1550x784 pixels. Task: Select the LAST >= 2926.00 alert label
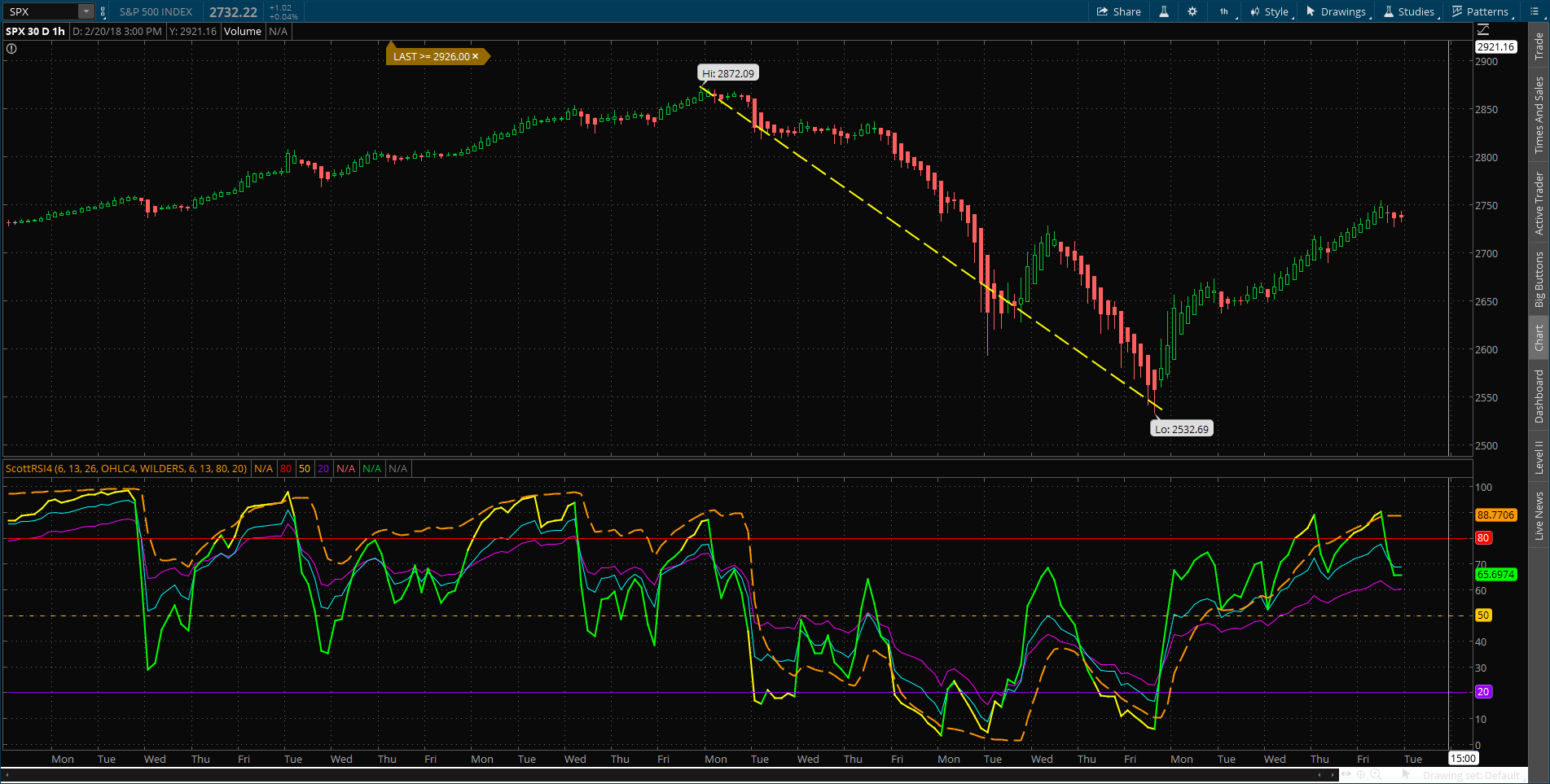432,56
